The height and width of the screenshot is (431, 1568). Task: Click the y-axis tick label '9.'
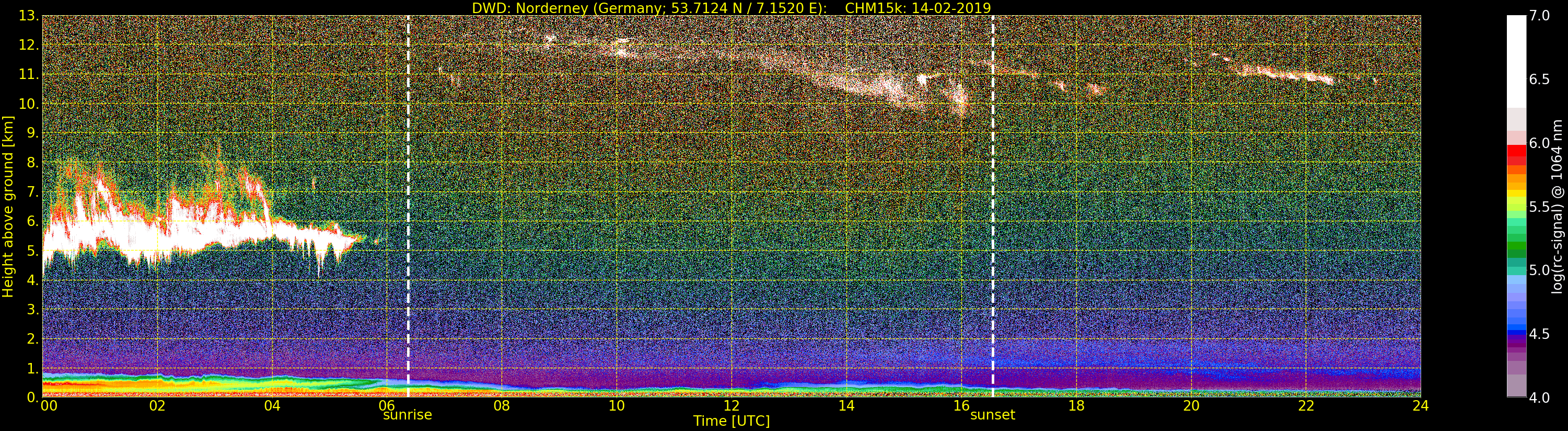pos(33,133)
